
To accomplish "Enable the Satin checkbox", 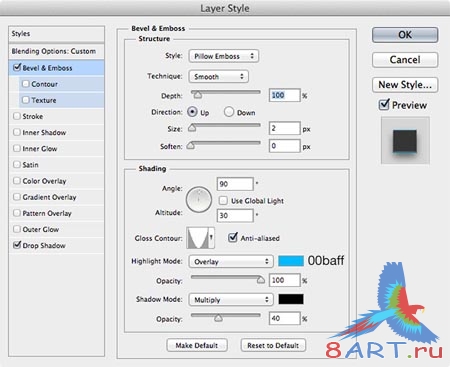I will click(17, 164).
